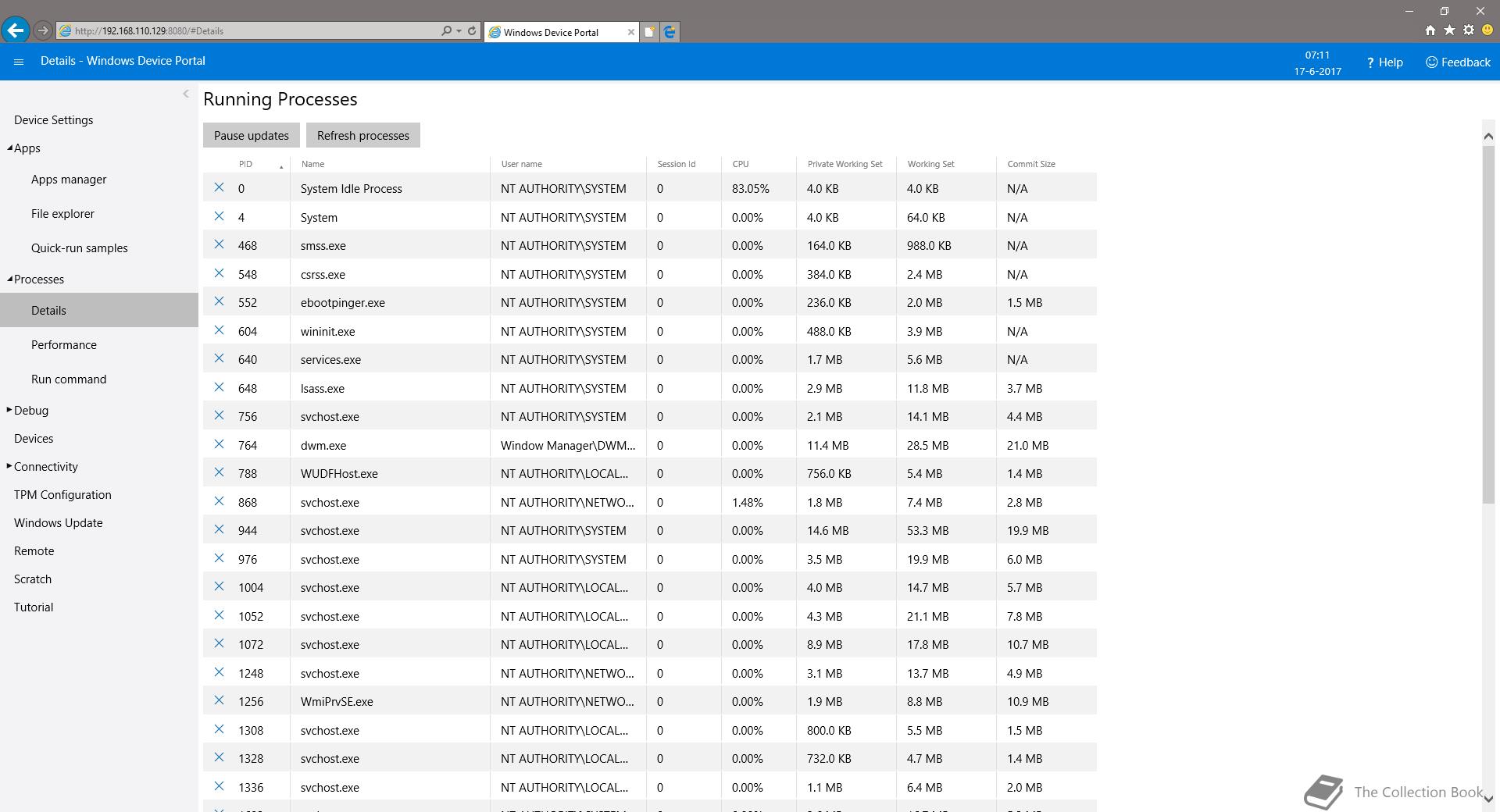
Task: Go back with the browser back arrow
Action: point(16,30)
